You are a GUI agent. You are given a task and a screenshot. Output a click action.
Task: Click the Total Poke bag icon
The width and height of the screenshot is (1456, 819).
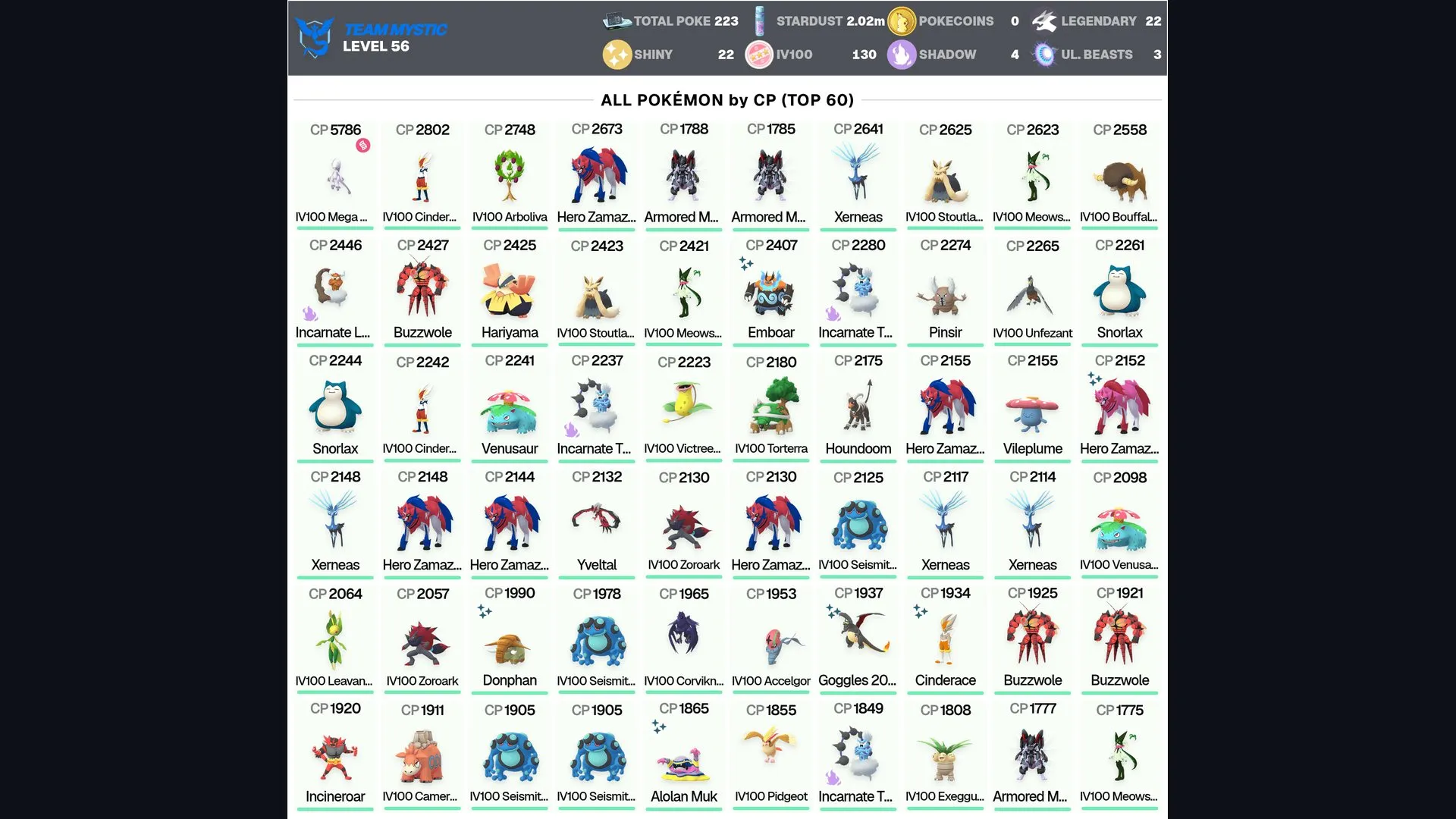point(617,21)
